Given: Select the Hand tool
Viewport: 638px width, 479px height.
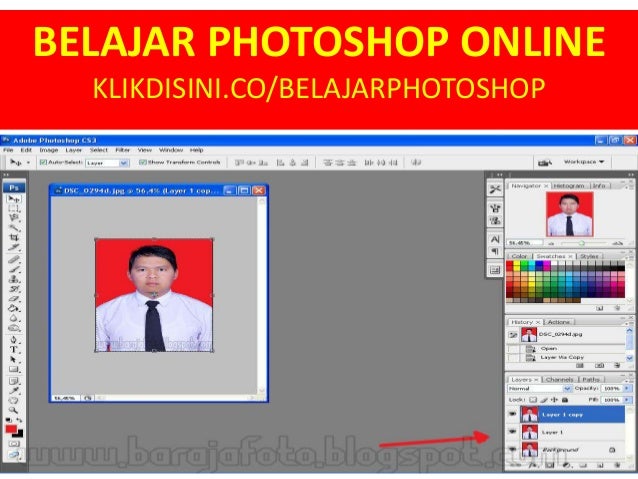Looking at the screenshot, I should [x=14, y=400].
